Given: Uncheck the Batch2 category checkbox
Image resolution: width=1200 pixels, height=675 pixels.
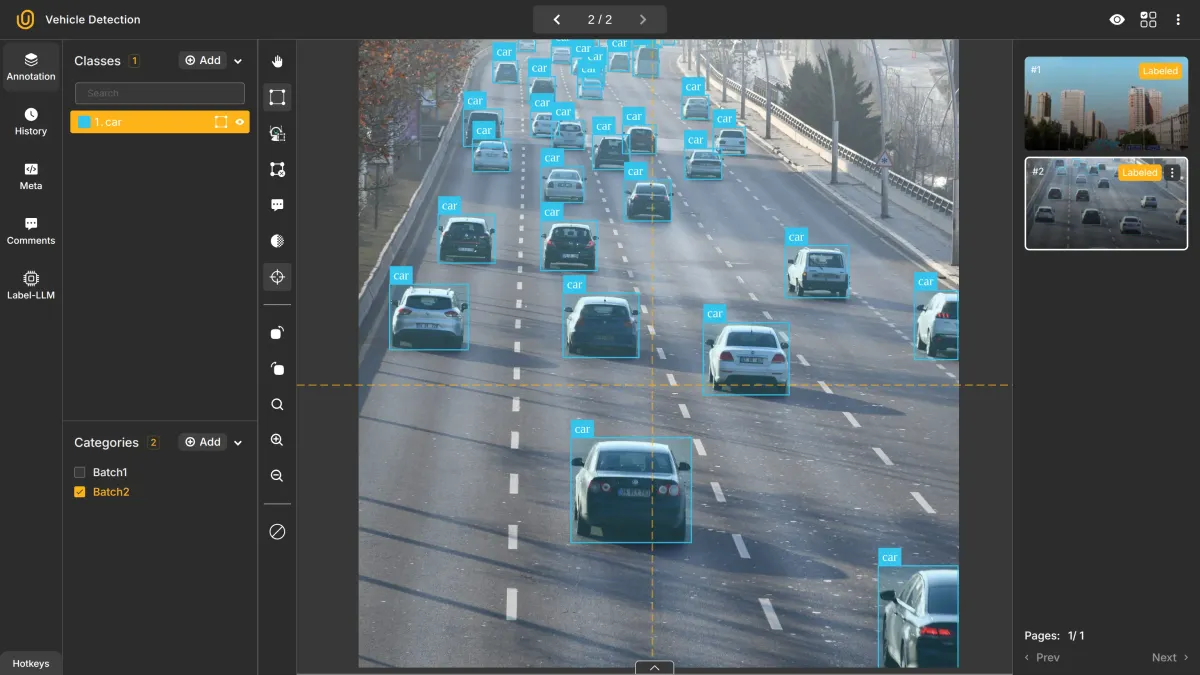Looking at the screenshot, I should (x=80, y=492).
